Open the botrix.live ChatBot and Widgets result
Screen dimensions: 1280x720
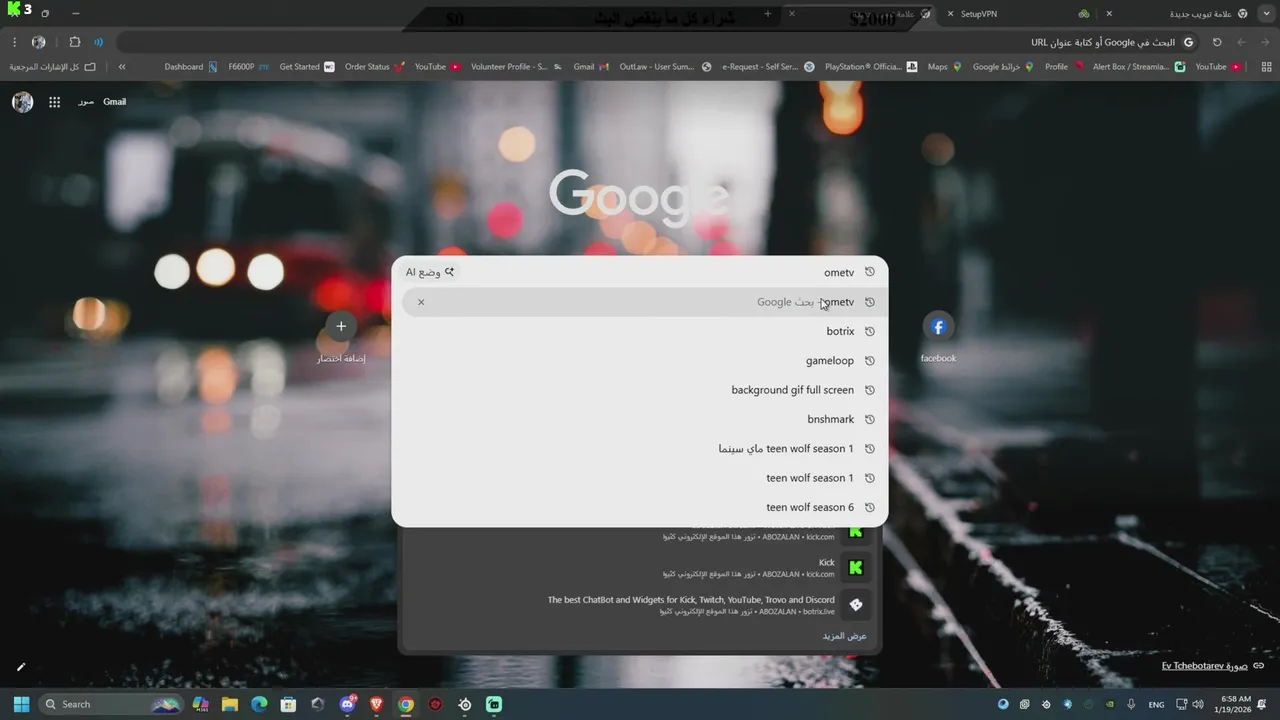click(x=640, y=605)
